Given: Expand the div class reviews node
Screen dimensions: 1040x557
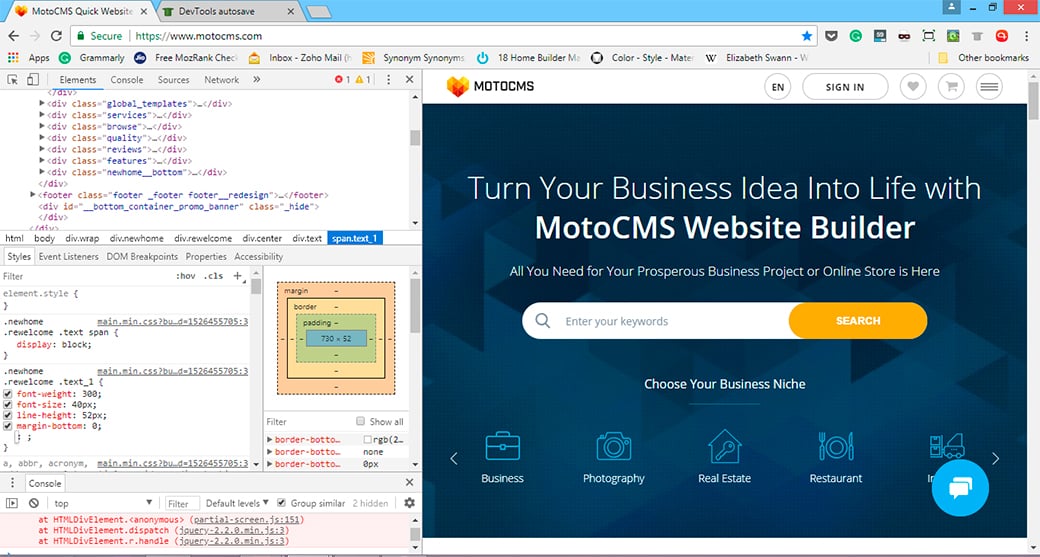Looking at the screenshot, I should (x=42, y=150).
